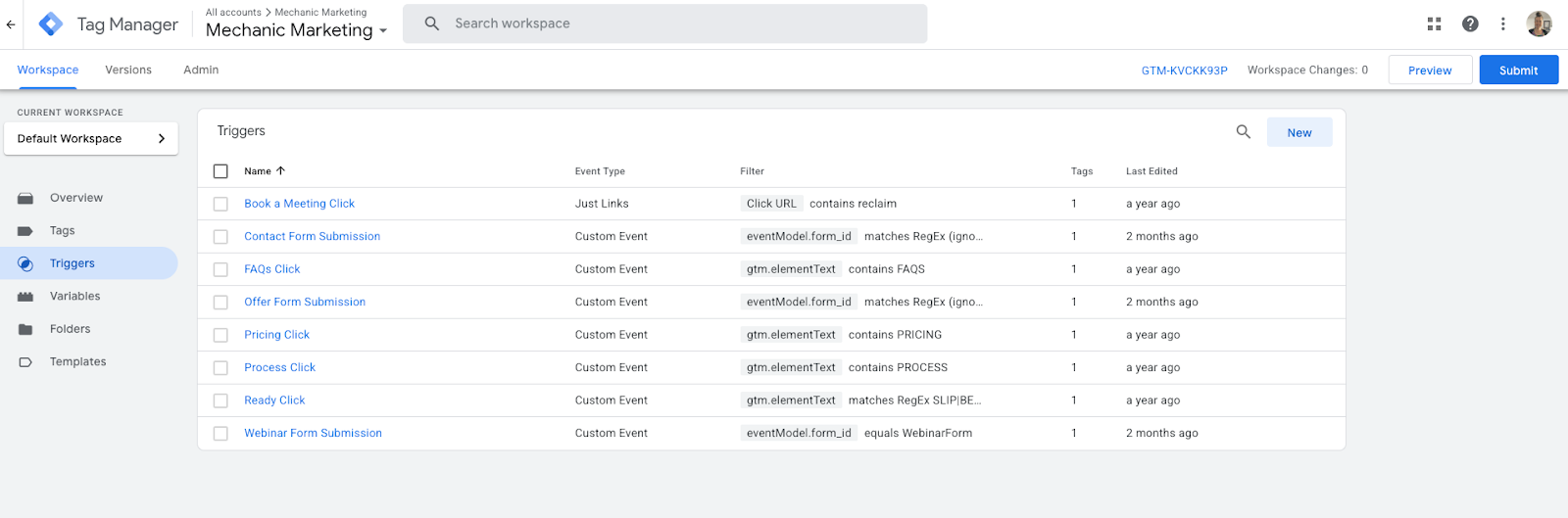Check the Contact Form Submission row
Viewport: 1568px width, 518px height.
click(220, 237)
